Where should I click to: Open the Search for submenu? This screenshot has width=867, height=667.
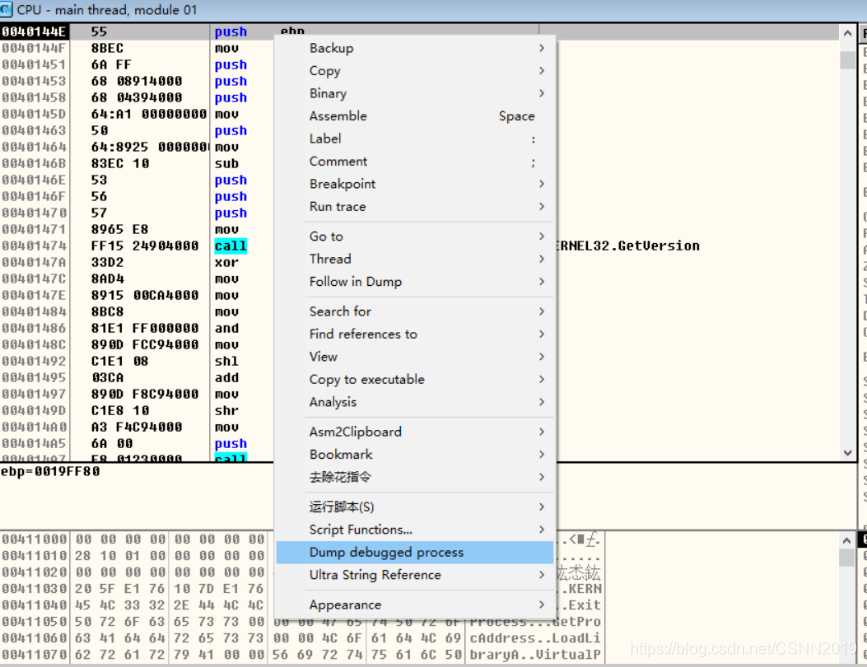coord(415,311)
